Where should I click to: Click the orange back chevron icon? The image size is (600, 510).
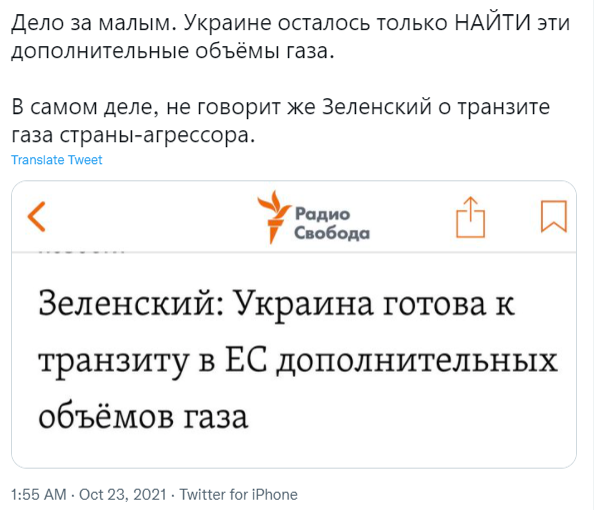coord(37,217)
